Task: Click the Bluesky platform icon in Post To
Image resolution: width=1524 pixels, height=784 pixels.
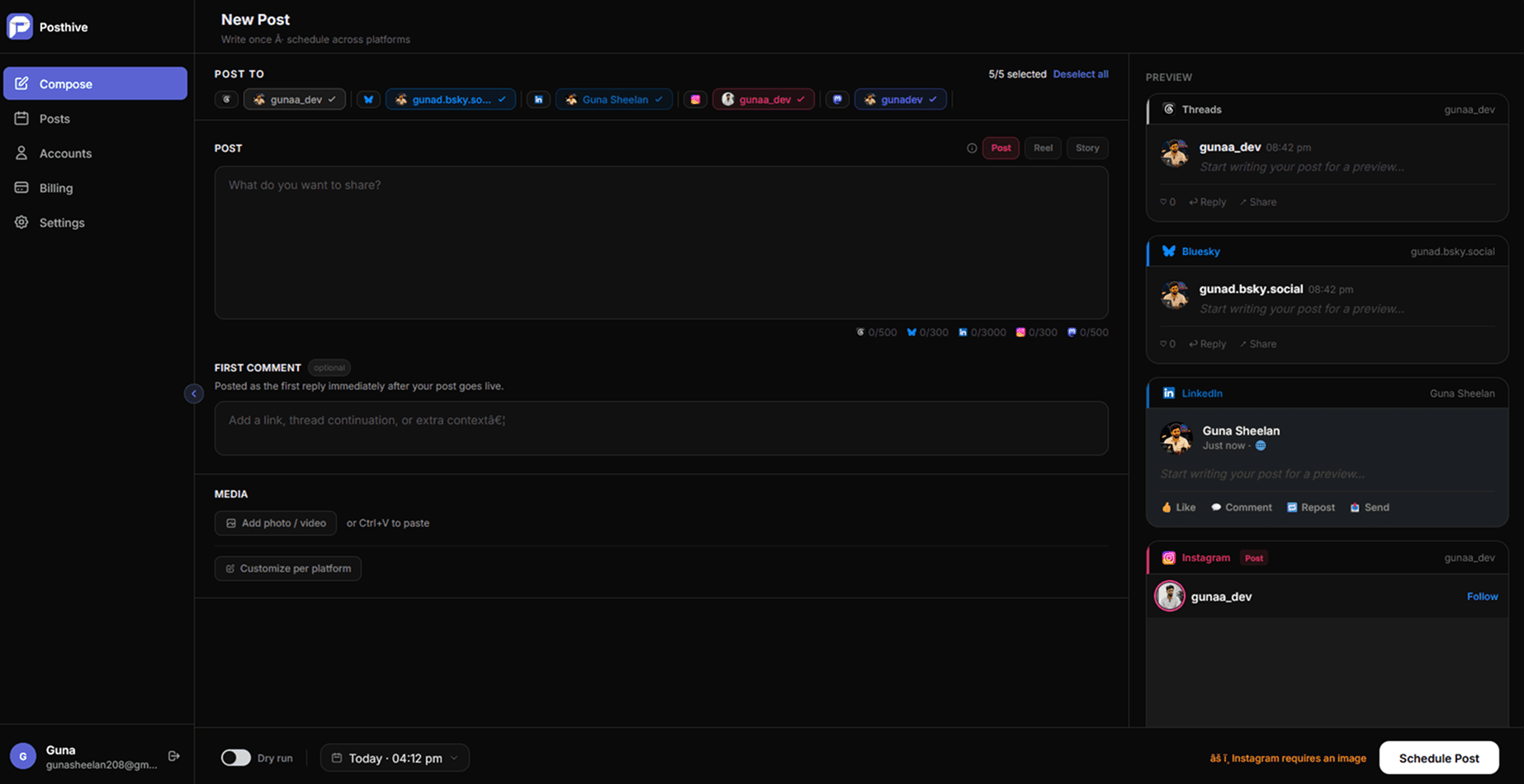Action: [x=368, y=99]
